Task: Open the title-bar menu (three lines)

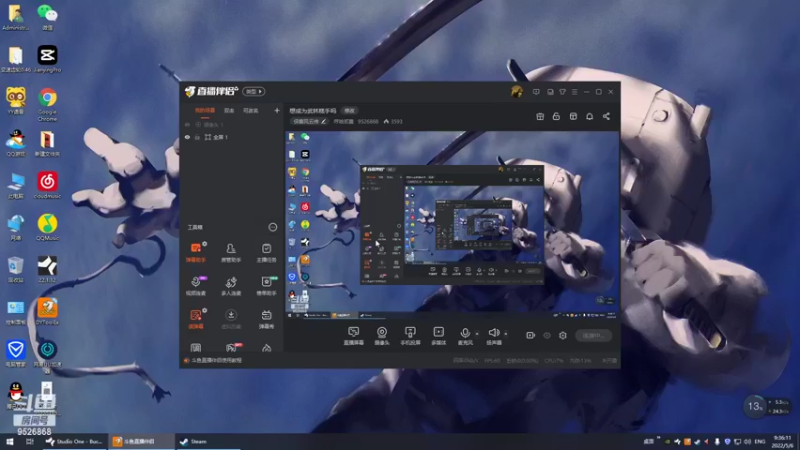Action: point(574,92)
